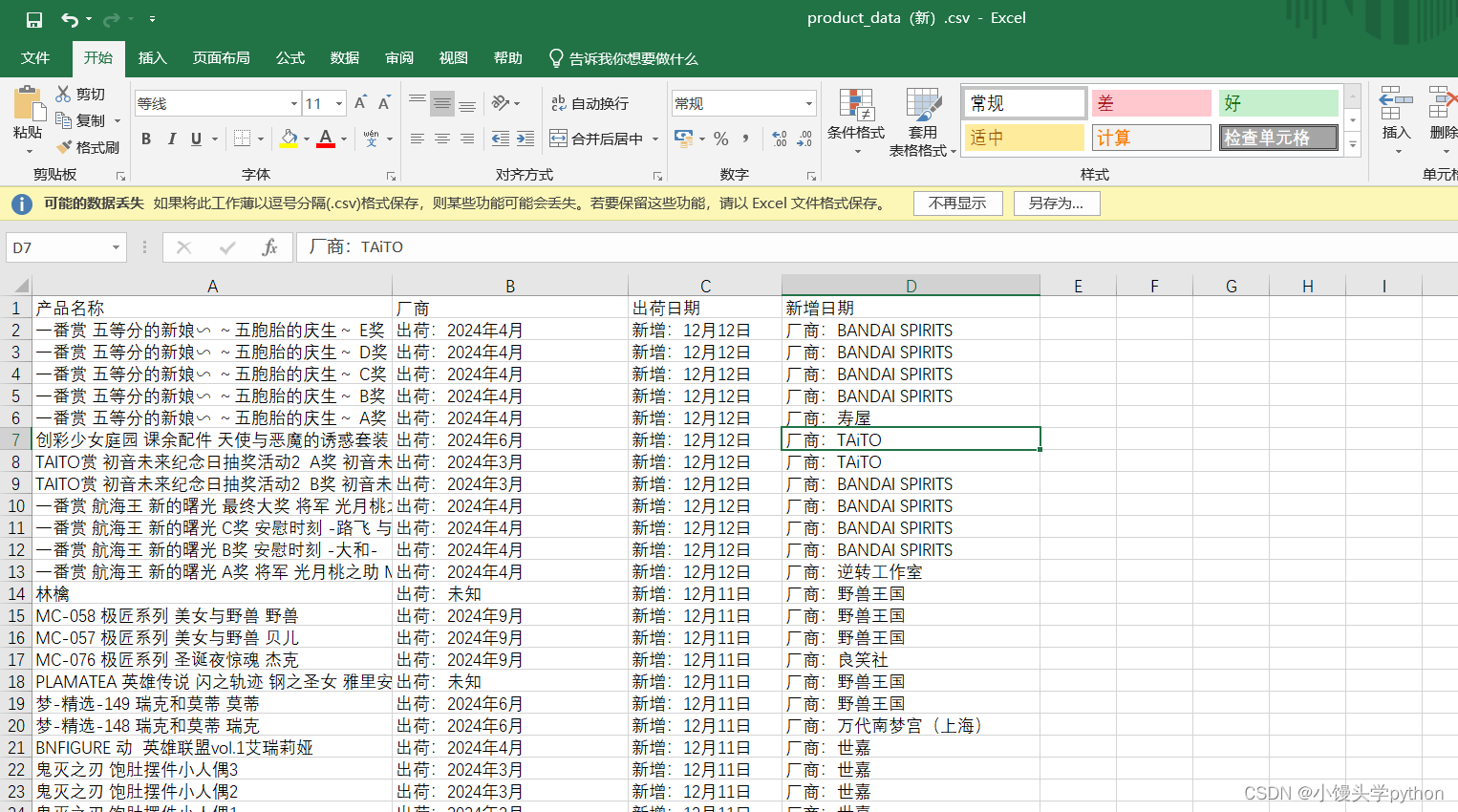The height and width of the screenshot is (812, 1458).
Task: Switch to the 插入 Insert tab
Action: (x=153, y=58)
